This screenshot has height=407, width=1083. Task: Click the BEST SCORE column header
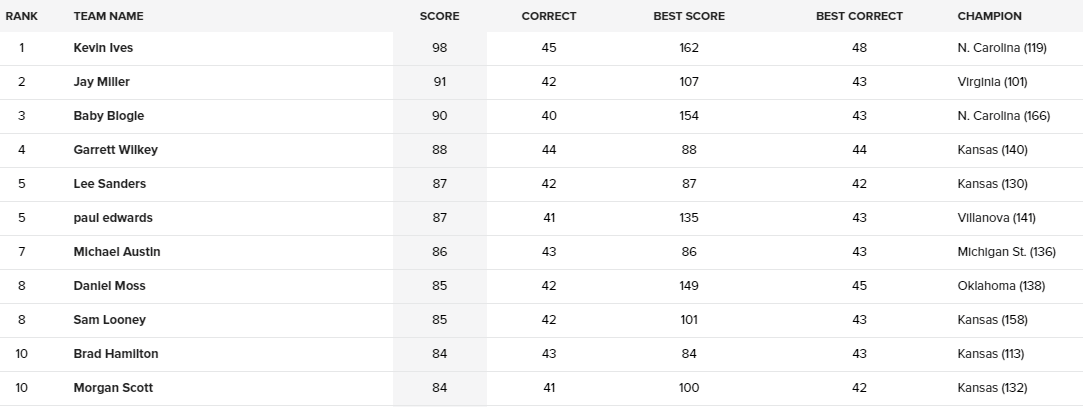pyautogui.click(x=689, y=16)
